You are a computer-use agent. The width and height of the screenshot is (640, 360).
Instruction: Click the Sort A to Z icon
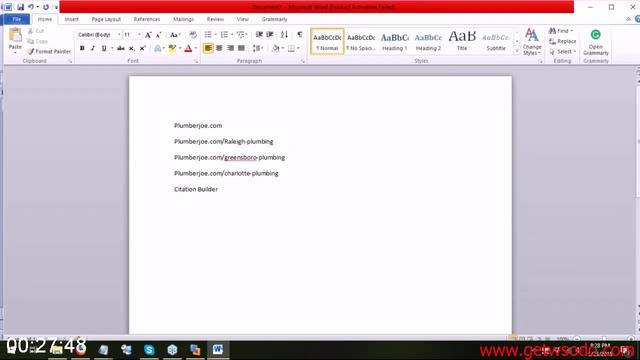coord(284,35)
